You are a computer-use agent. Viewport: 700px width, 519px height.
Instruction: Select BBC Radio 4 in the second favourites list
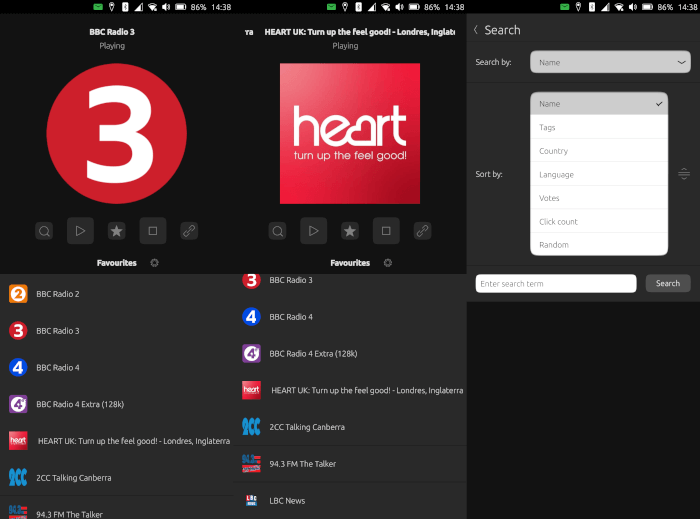click(x=350, y=317)
